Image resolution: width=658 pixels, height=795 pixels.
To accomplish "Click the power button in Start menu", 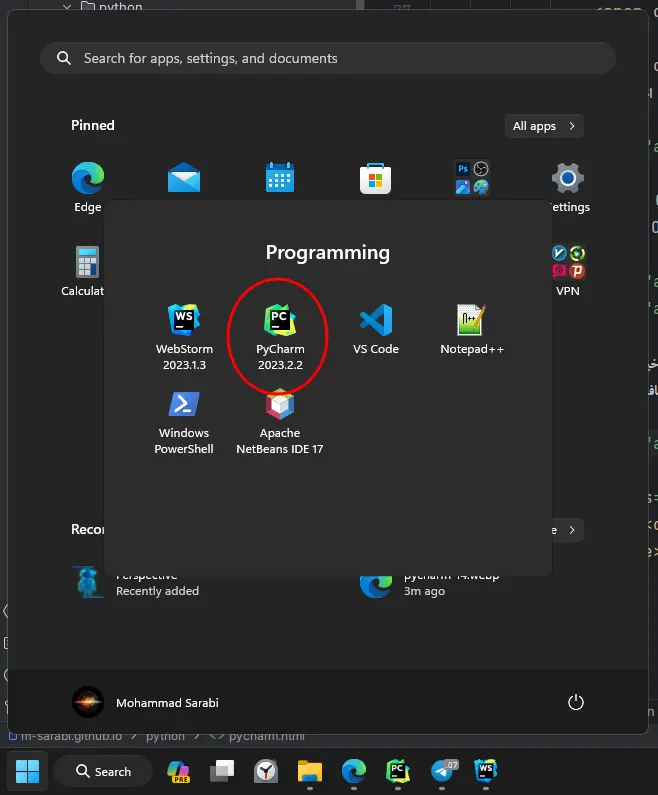I will point(576,702).
